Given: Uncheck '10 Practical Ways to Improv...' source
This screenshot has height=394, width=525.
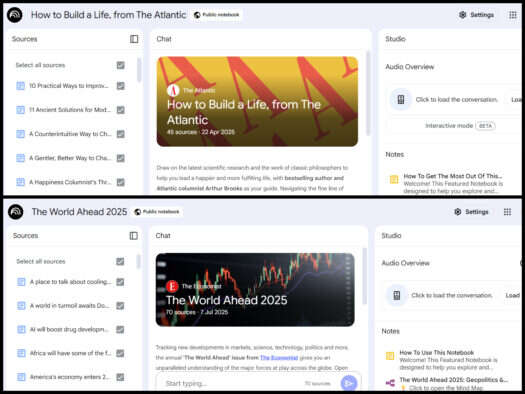Looking at the screenshot, I should (121, 86).
